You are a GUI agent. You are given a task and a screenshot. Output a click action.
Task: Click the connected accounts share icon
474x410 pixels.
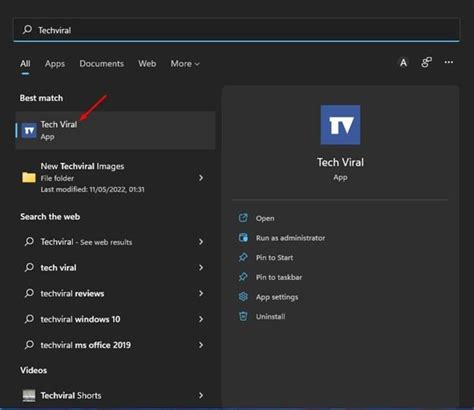[x=426, y=62]
